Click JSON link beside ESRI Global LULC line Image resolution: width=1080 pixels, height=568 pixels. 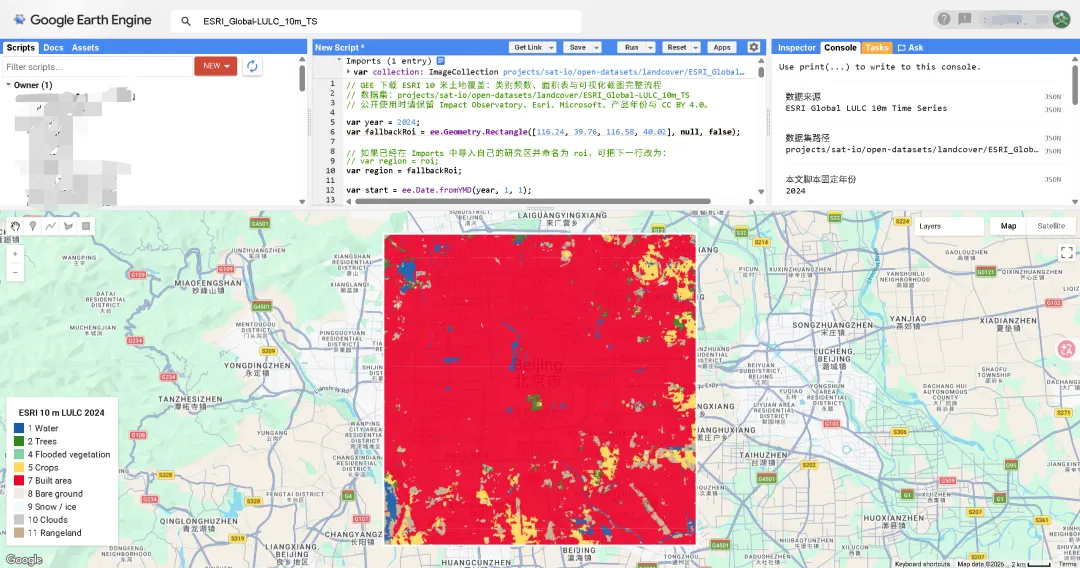[x=1052, y=109]
